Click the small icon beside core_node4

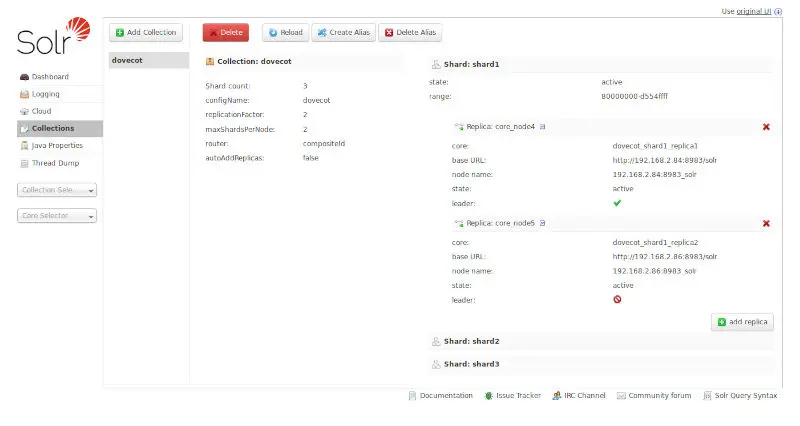(x=542, y=127)
